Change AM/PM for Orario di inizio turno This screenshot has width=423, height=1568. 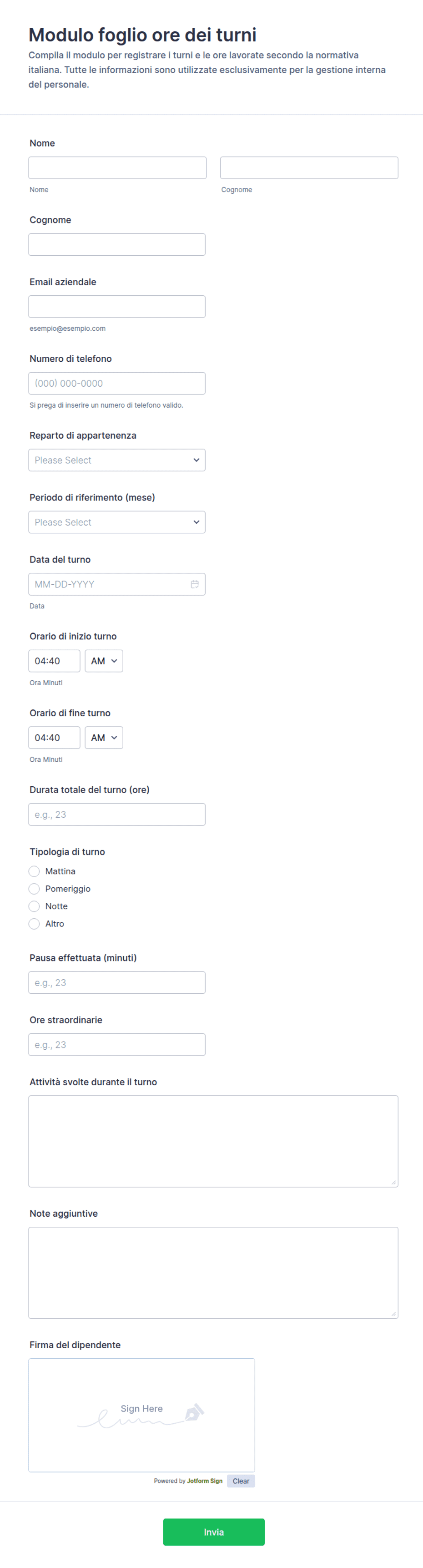(104, 661)
